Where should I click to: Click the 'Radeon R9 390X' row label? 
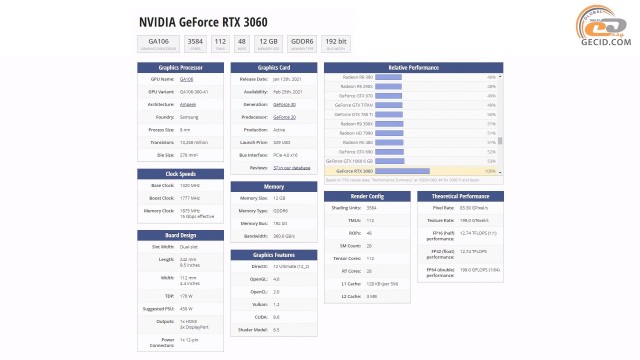[357, 124]
